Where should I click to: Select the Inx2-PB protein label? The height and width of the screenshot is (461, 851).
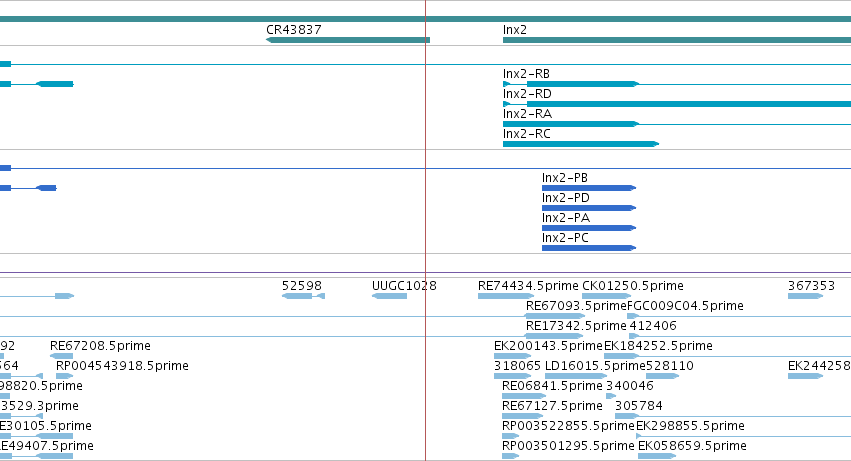(x=564, y=178)
